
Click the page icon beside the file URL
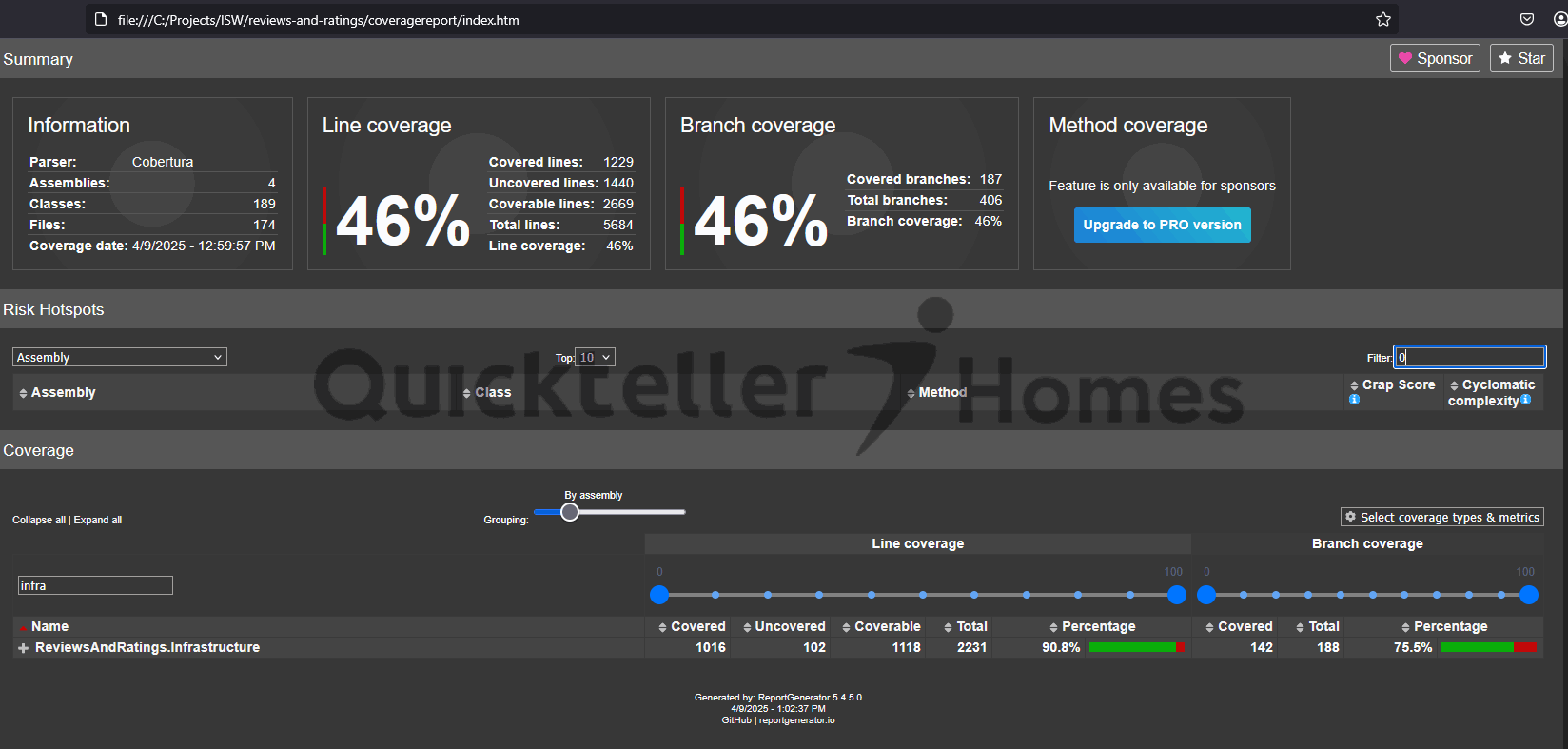pyautogui.click(x=101, y=20)
